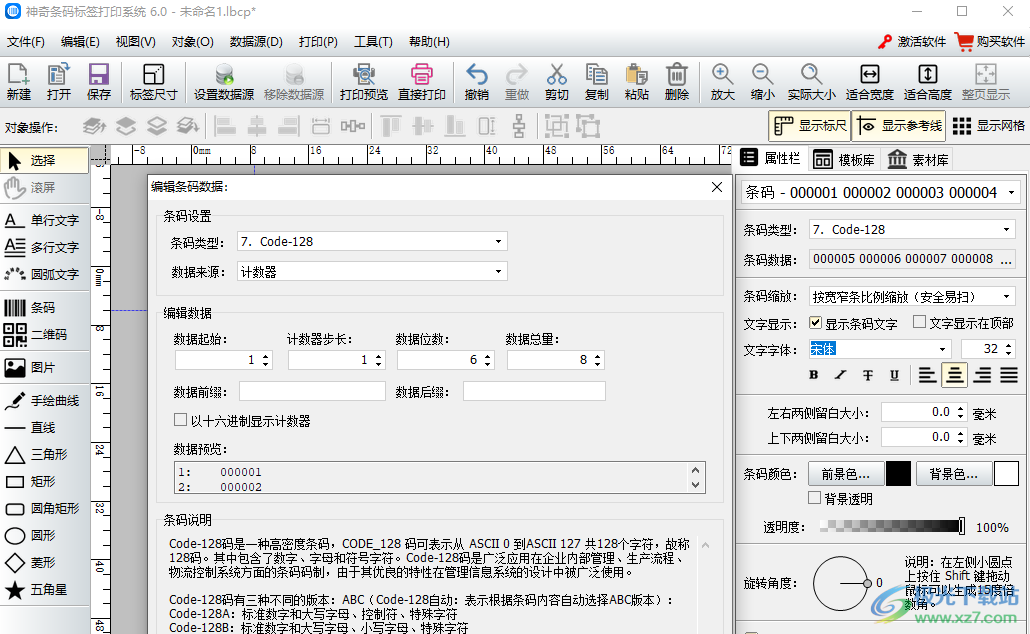Zoom out with 缩小 icon
This screenshot has width=1030, height=634.
[763, 81]
